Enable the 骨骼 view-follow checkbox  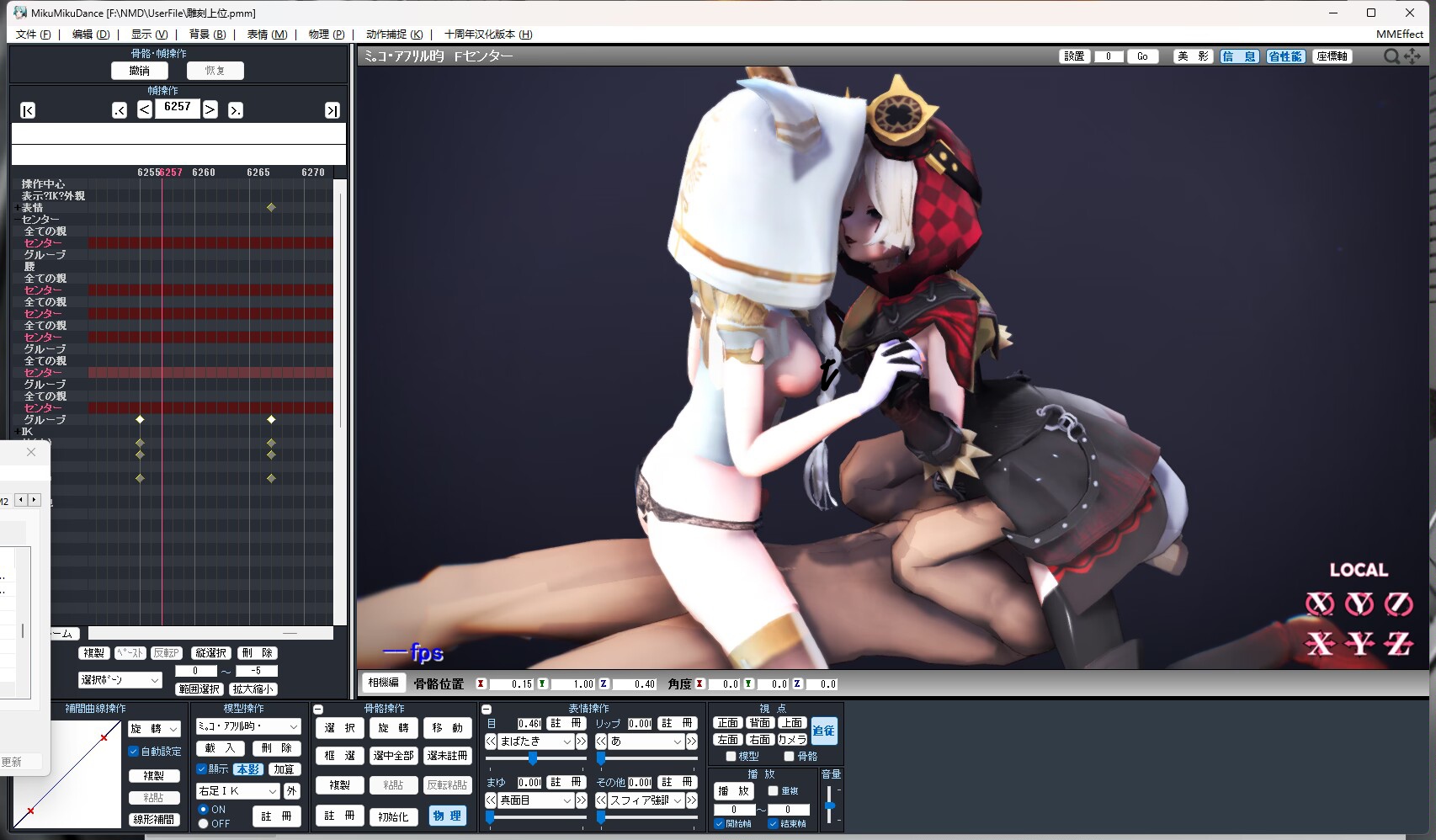(789, 757)
